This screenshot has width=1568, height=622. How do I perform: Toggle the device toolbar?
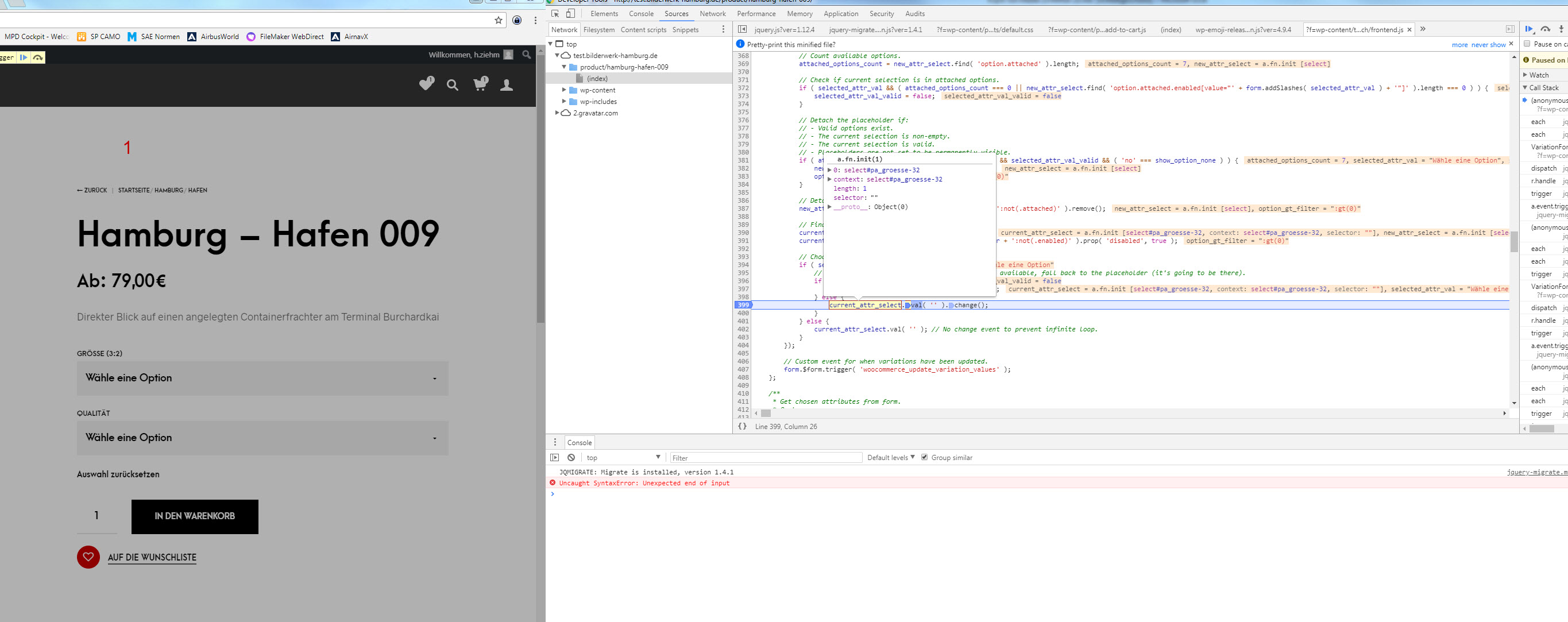[x=569, y=13]
